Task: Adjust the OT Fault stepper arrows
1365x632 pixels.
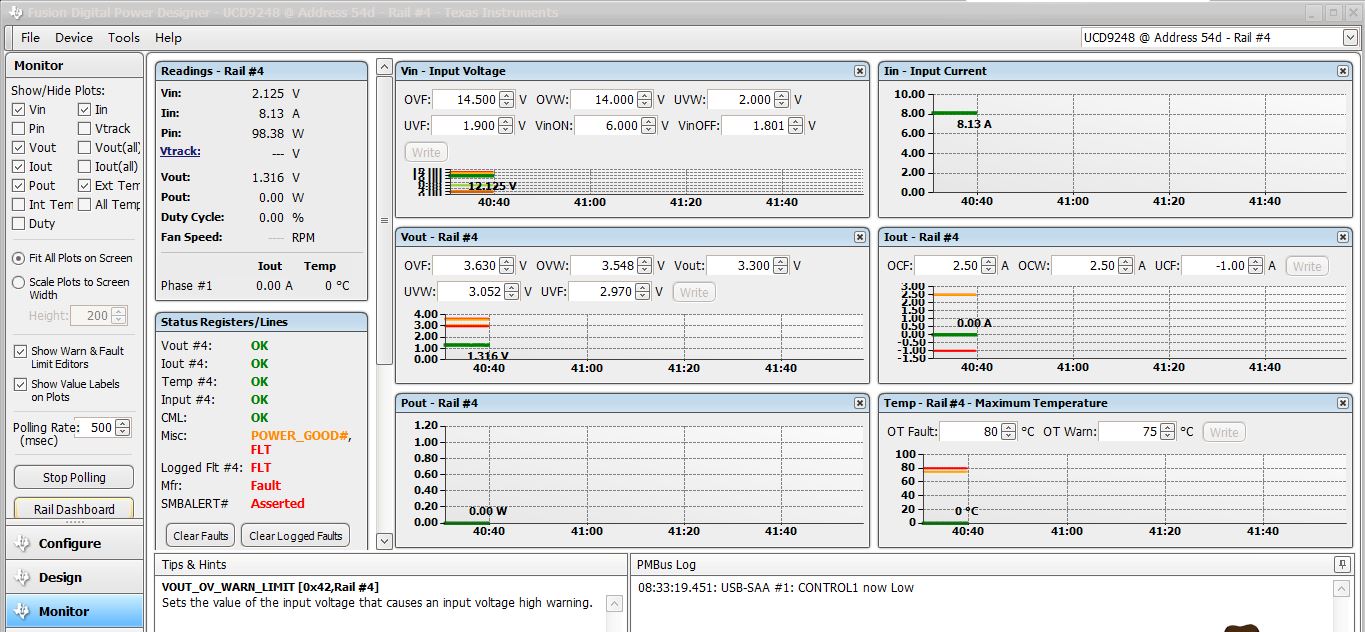Action: [x=1009, y=432]
